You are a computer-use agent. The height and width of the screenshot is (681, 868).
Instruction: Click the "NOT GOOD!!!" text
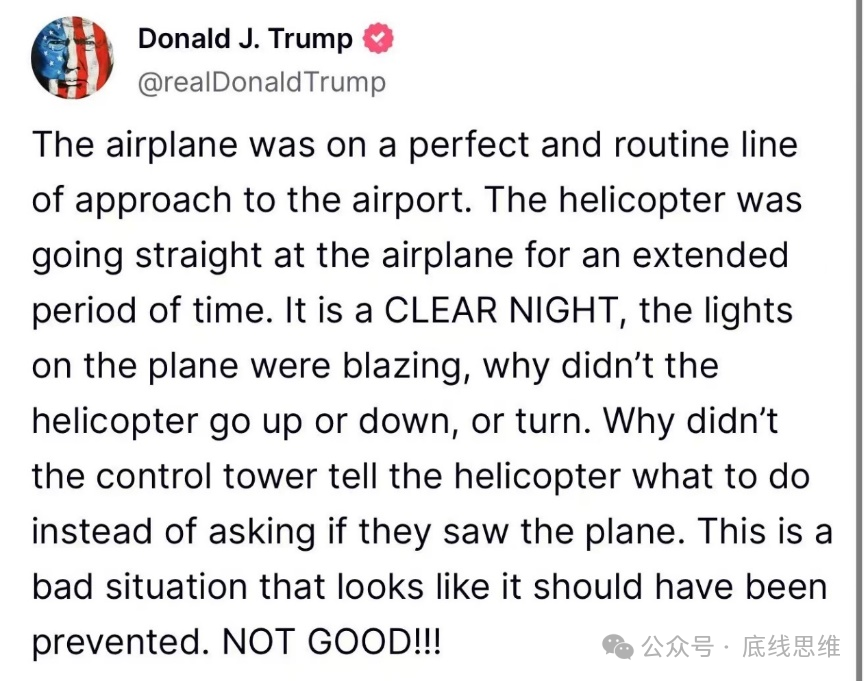[x=331, y=641]
